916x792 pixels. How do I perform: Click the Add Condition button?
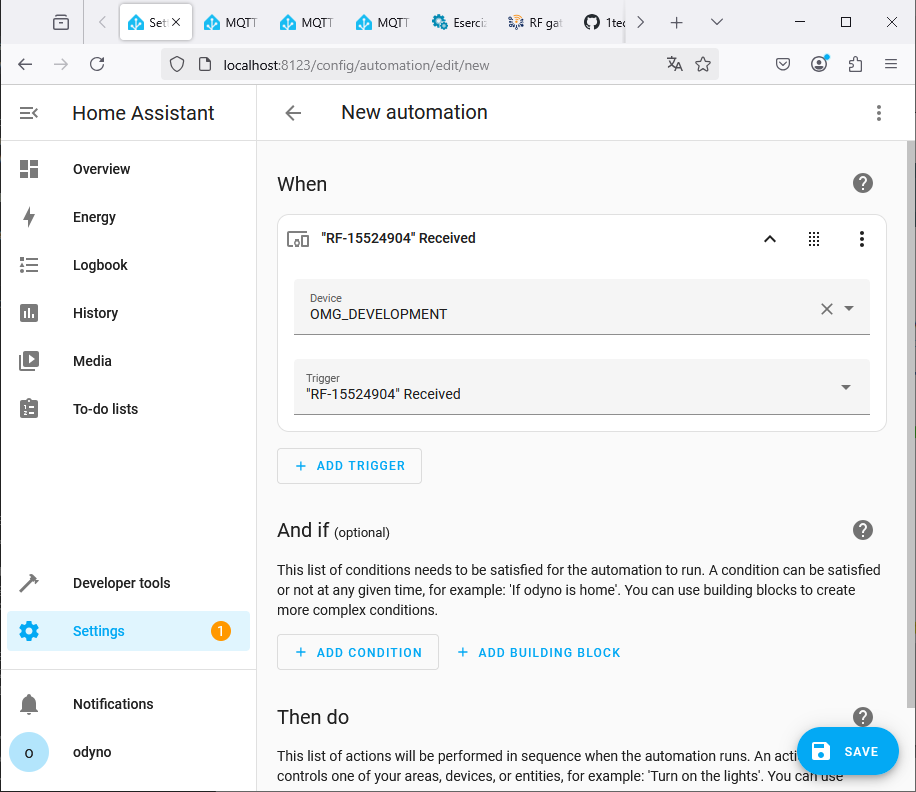click(358, 652)
